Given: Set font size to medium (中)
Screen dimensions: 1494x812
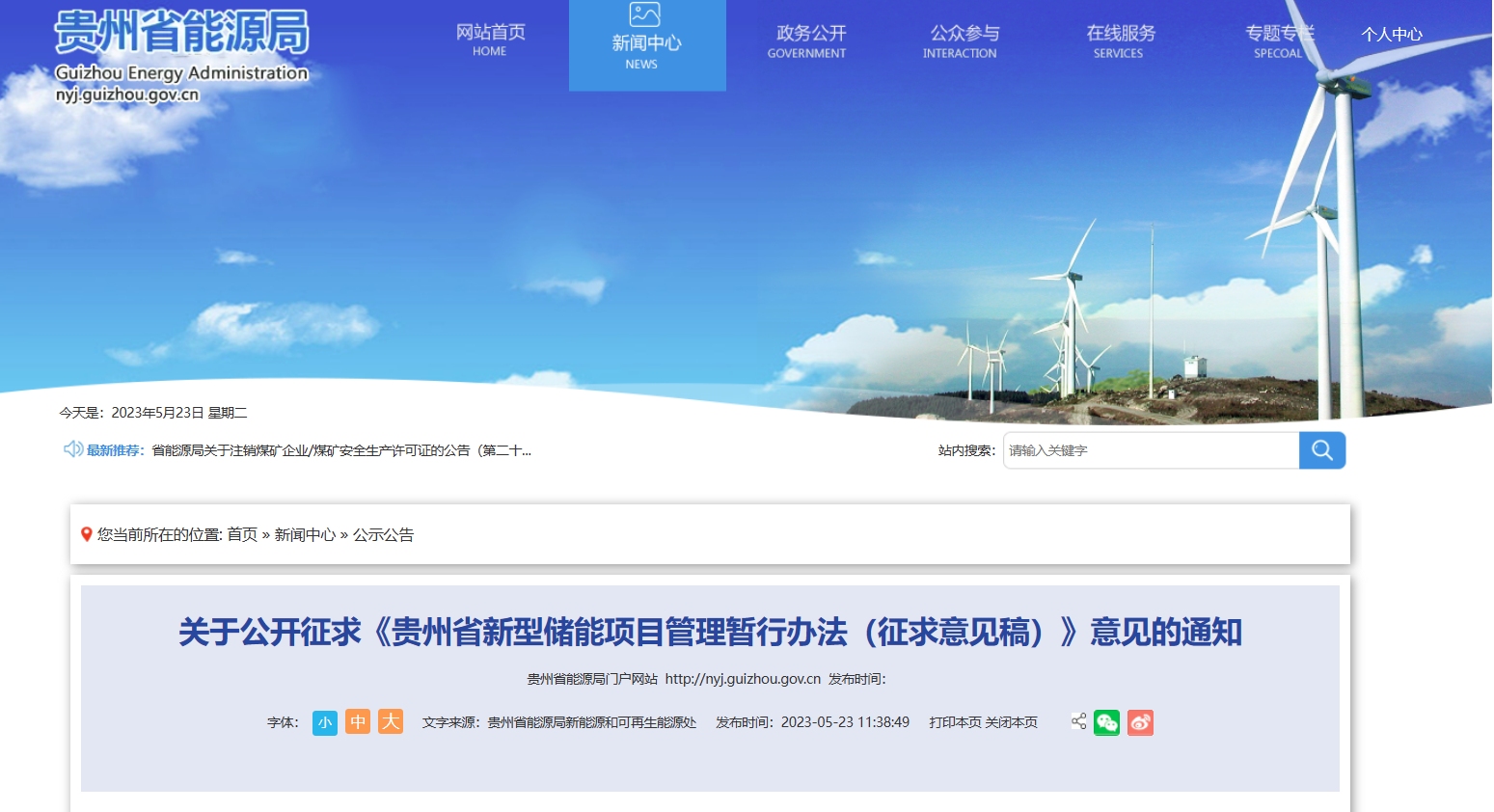Looking at the screenshot, I should (358, 721).
